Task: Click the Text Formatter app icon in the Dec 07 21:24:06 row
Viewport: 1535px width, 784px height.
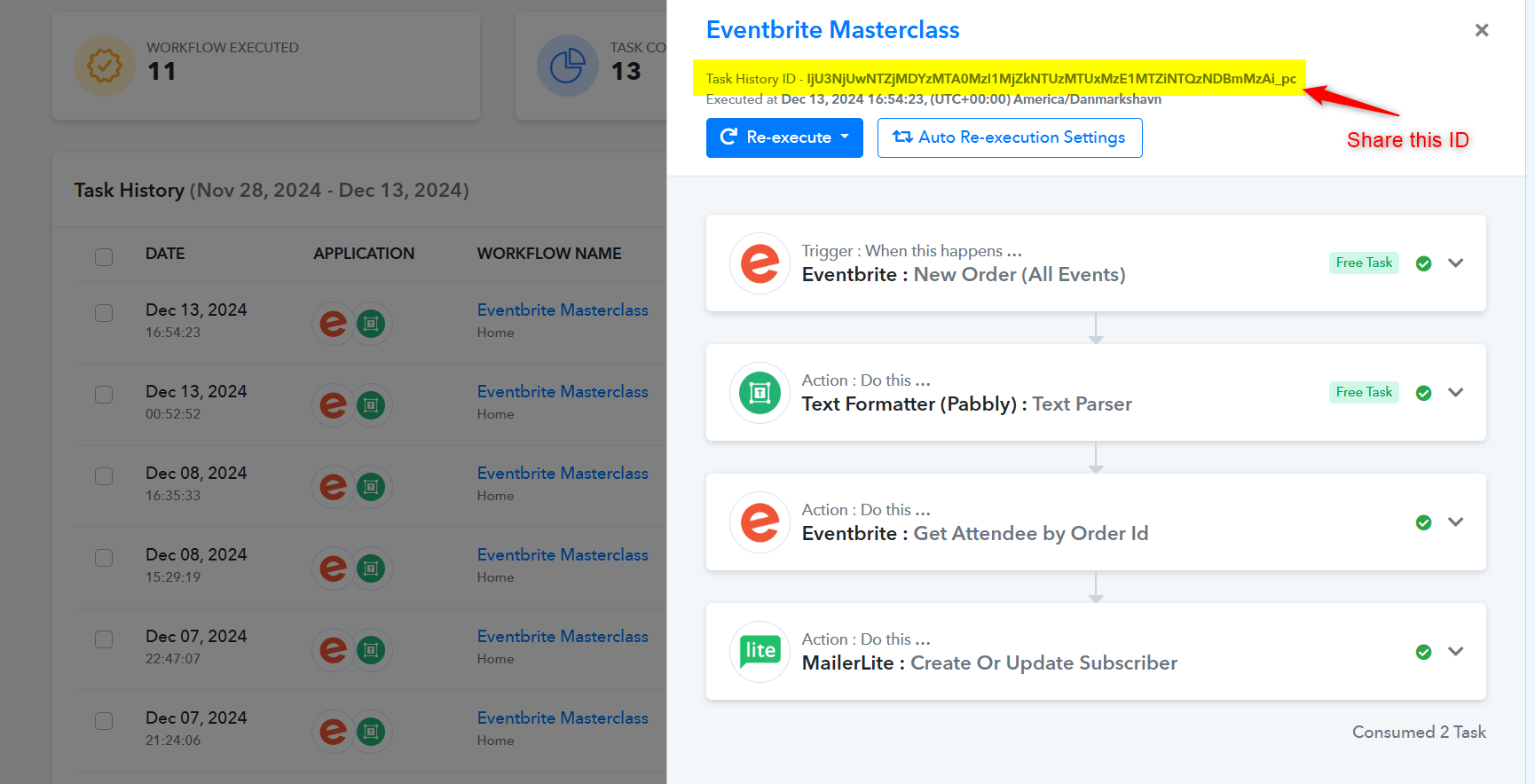Action: [372, 732]
